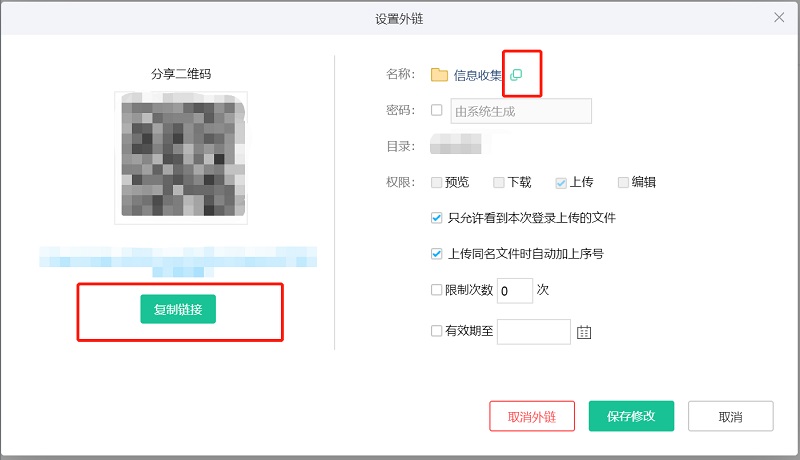Click the 分享二维码 heading text
Image resolution: width=800 pixels, height=460 pixels.
pos(181,74)
